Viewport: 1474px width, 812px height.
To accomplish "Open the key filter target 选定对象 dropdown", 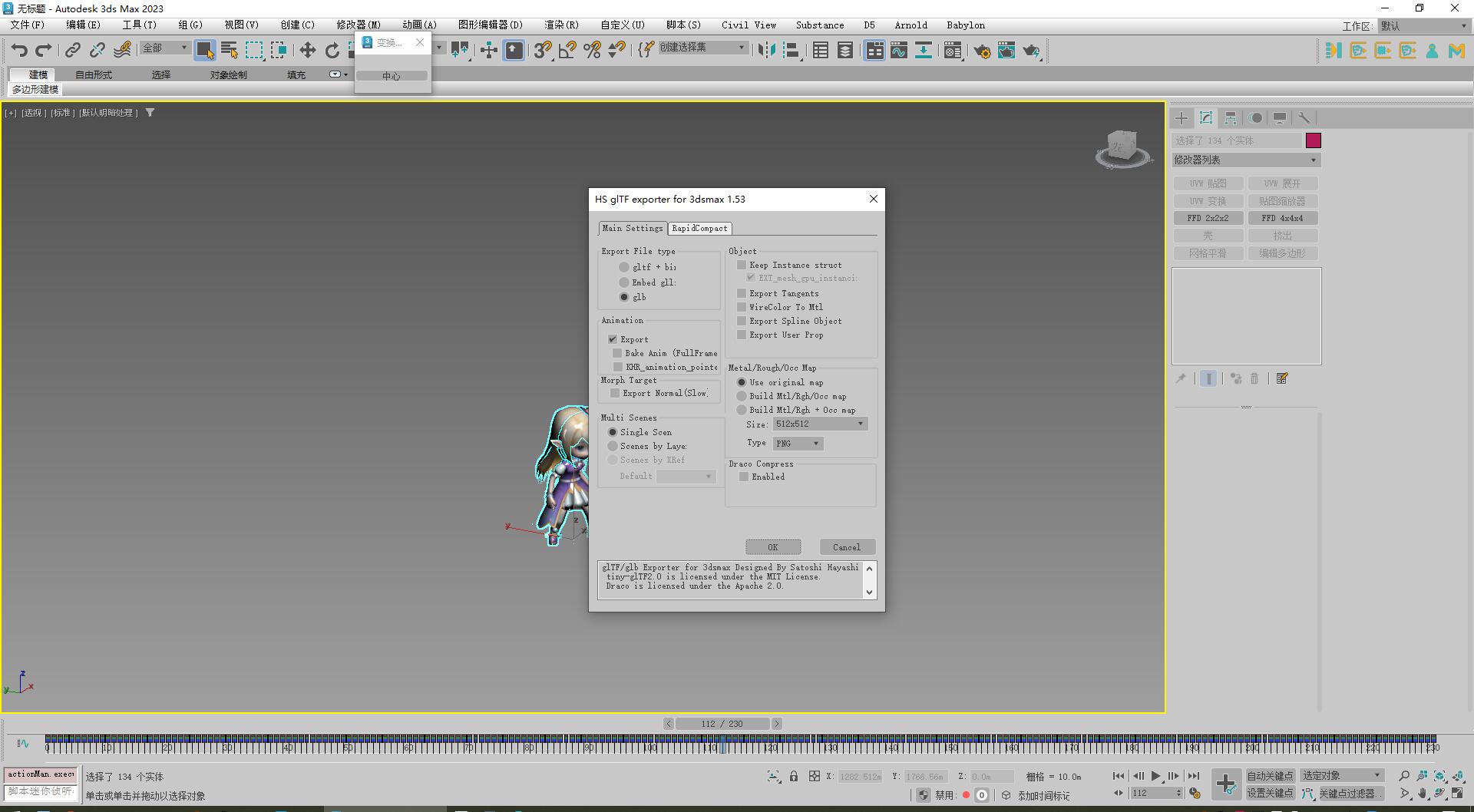I will click(1341, 776).
